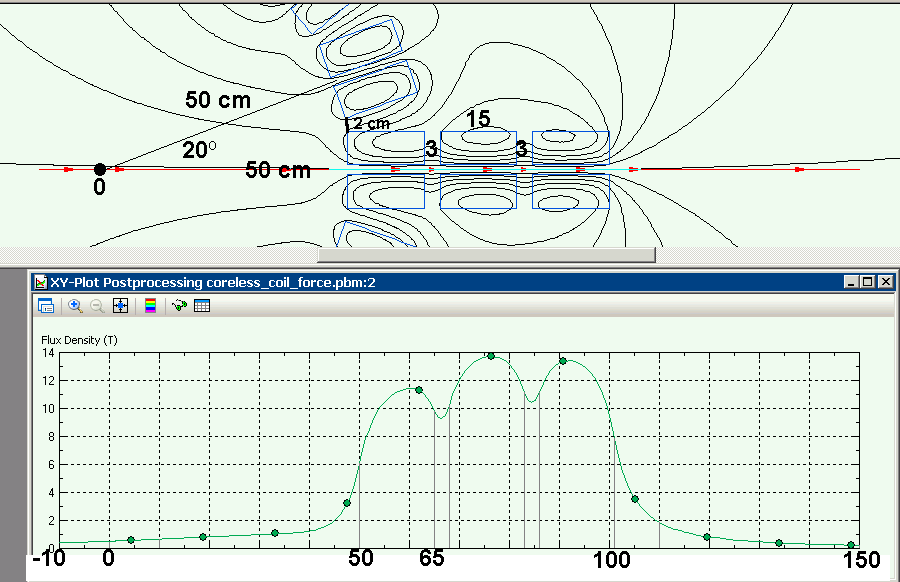Click the zoom-to-fit icon in plot toolbar
The height and width of the screenshot is (582, 900).
tap(120, 306)
